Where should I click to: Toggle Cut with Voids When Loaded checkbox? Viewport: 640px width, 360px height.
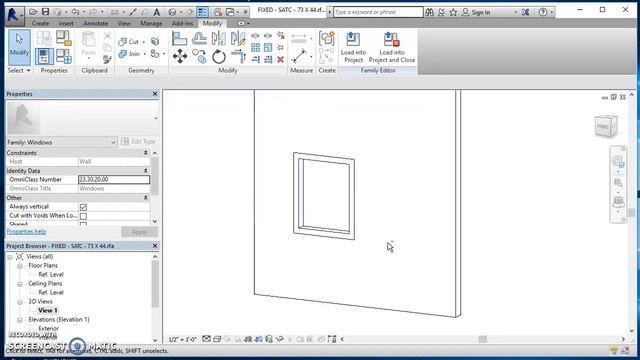(x=83, y=216)
